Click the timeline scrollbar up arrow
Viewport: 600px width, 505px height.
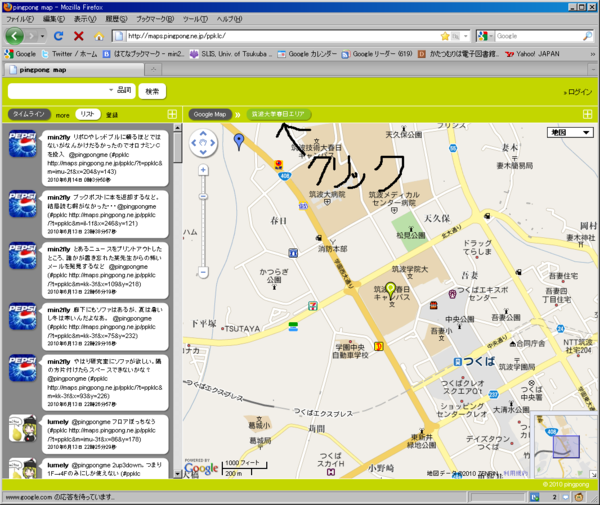pos(177,127)
